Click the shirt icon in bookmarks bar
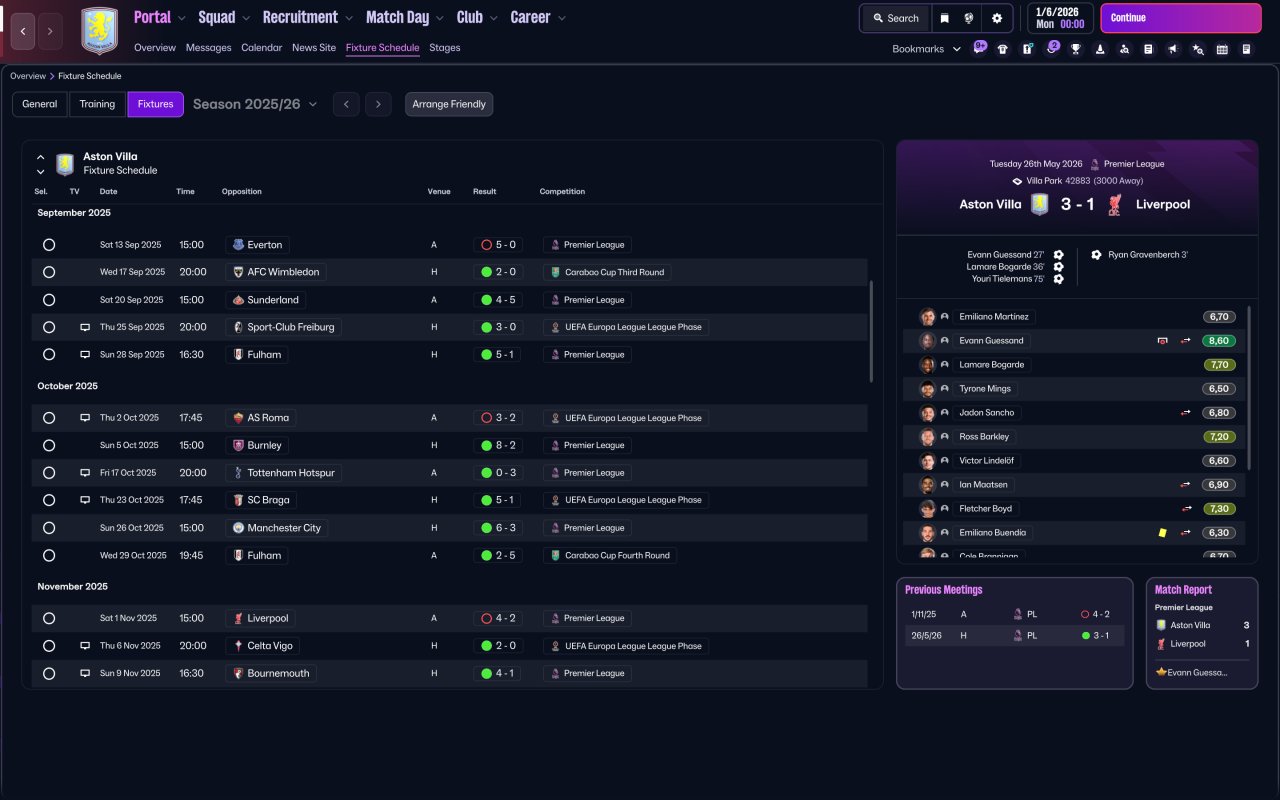This screenshot has height=800, width=1280. pos(1003,49)
